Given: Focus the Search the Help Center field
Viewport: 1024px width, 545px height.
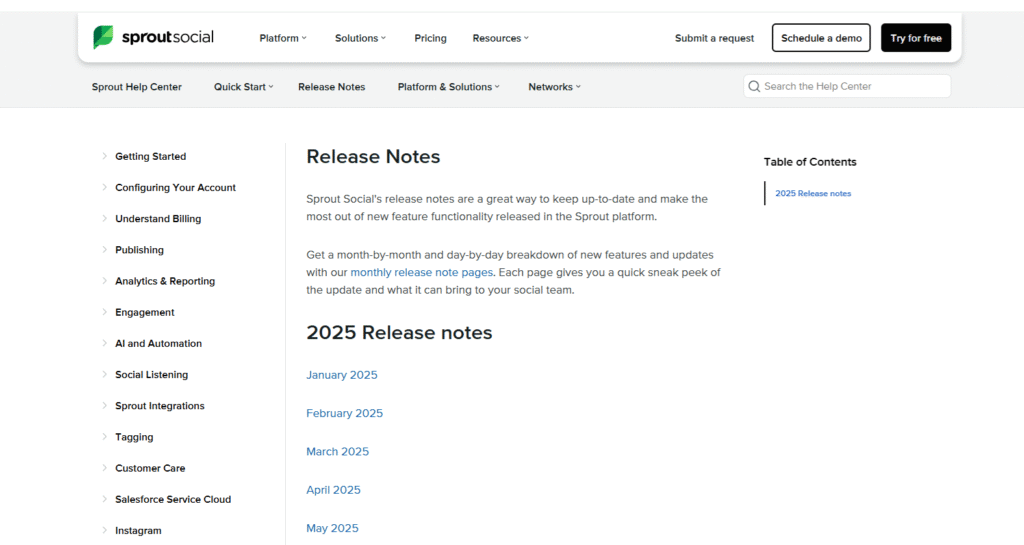Looking at the screenshot, I should [847, 86].
